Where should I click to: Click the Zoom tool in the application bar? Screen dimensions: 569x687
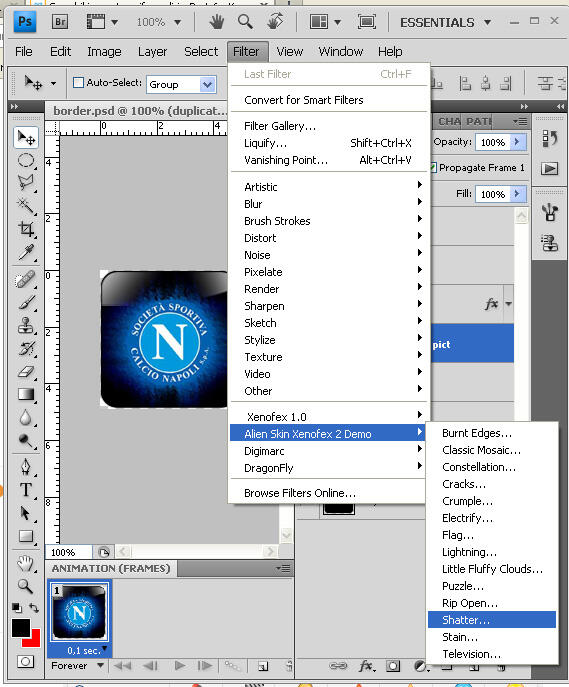click(x=245, y=21)
